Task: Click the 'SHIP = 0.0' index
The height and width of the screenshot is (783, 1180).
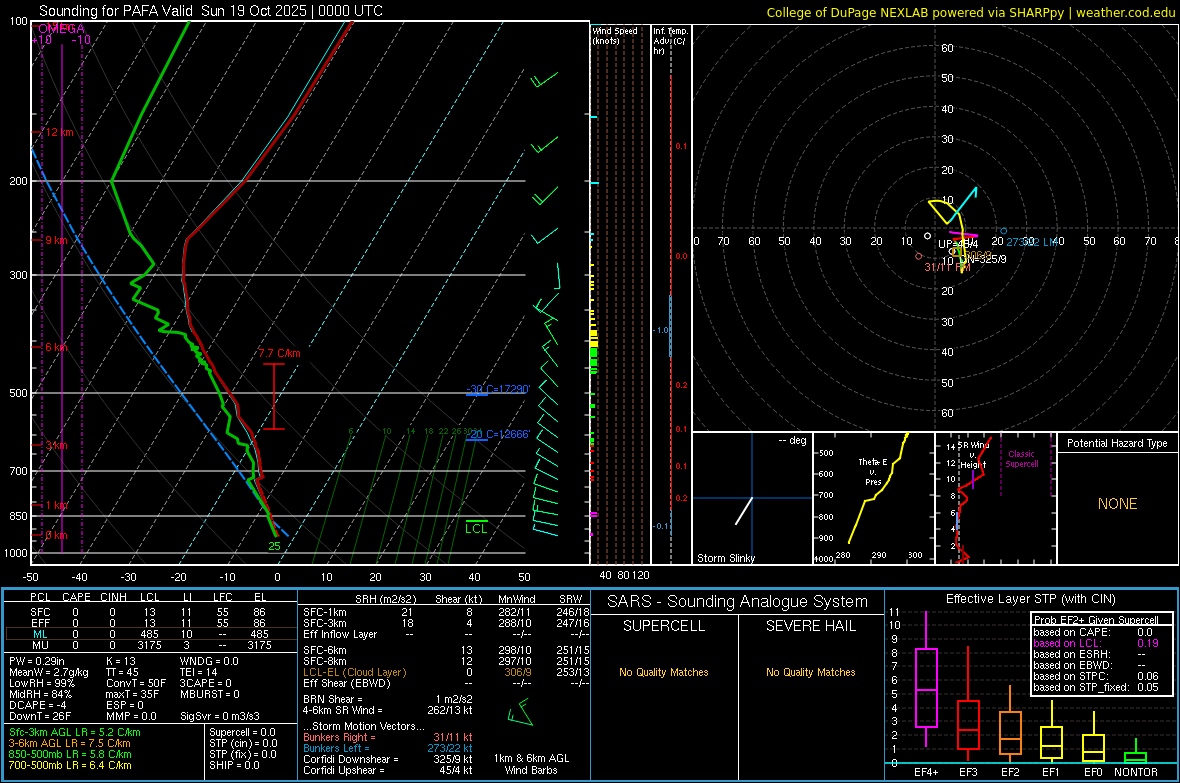Action: tap(233, 766)
